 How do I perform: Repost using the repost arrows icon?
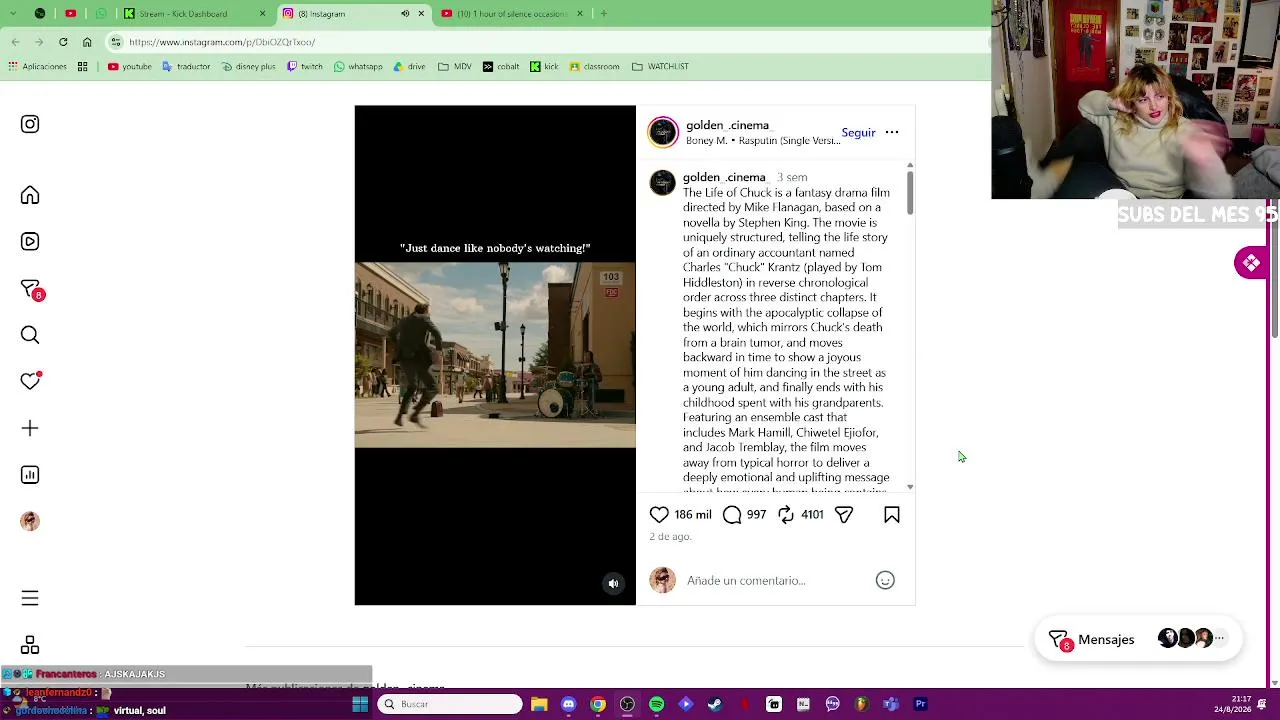[x=786, y=515]
